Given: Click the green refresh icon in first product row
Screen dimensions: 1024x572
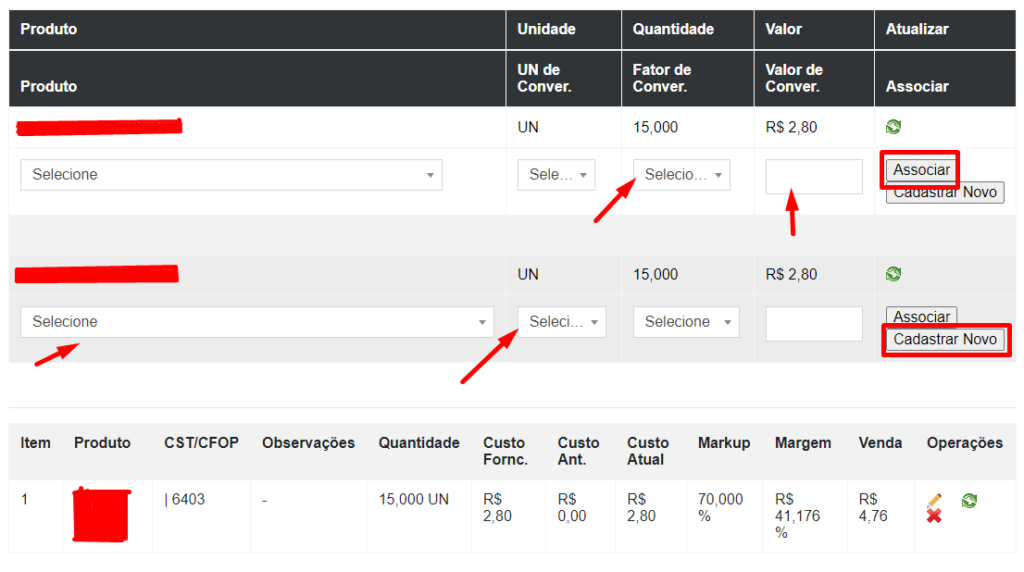Looking at the screenshot, I should tap(893, 127).
